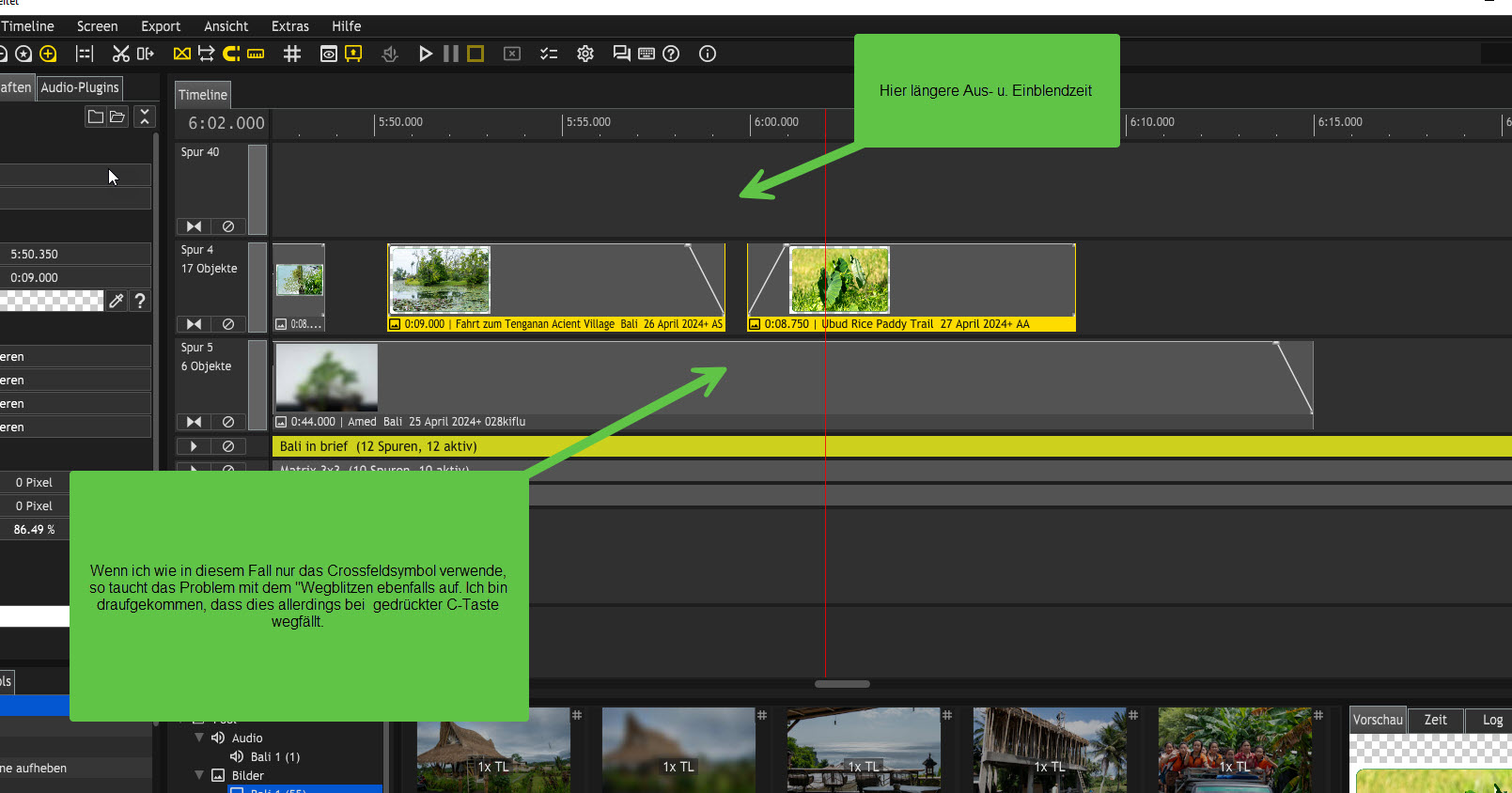Toggle the bowtie icon on Spur 4
Screen dimensions: 1512x793
click(194, 324)
